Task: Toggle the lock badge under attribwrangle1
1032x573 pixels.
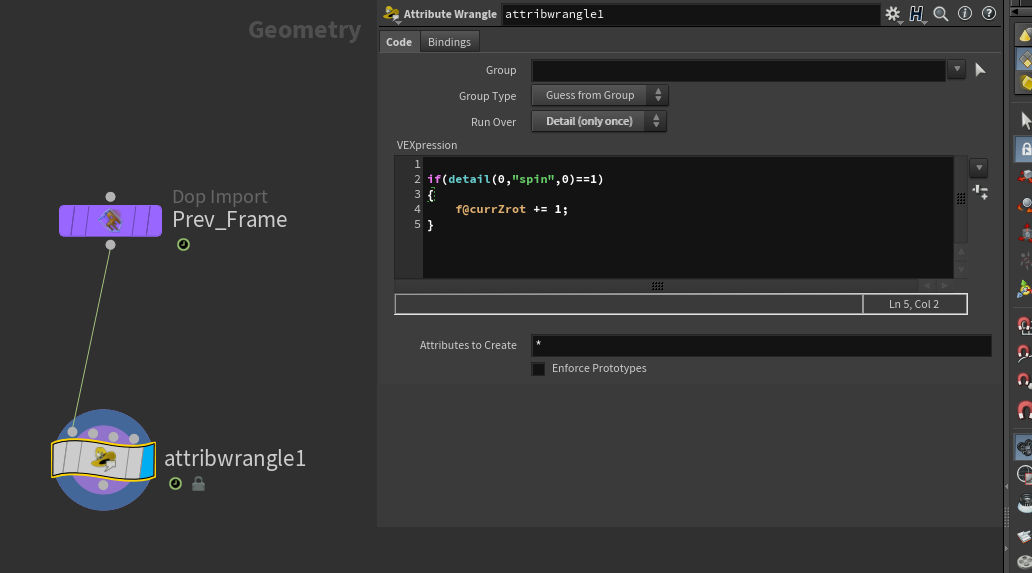Action: click(198, 484)
